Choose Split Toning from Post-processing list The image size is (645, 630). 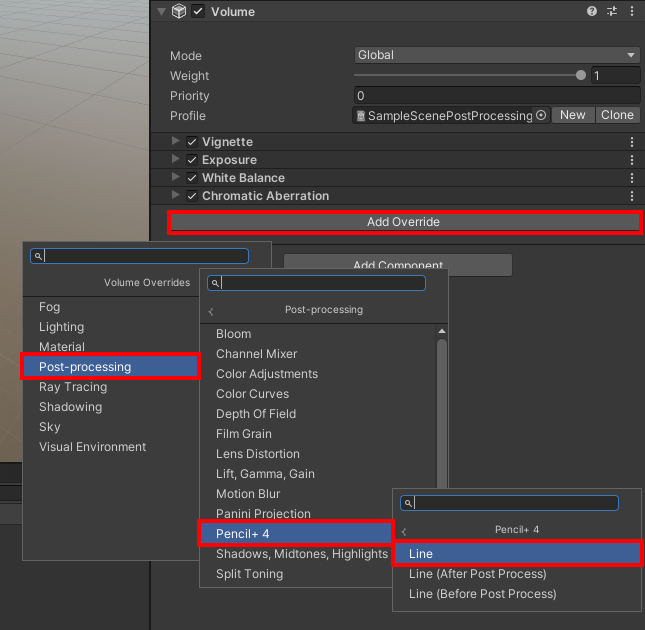[296, 574]
